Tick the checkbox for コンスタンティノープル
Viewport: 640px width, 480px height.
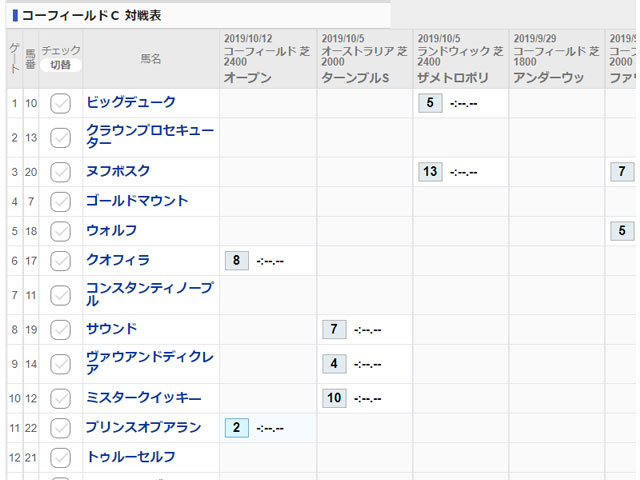click(60, 295)
